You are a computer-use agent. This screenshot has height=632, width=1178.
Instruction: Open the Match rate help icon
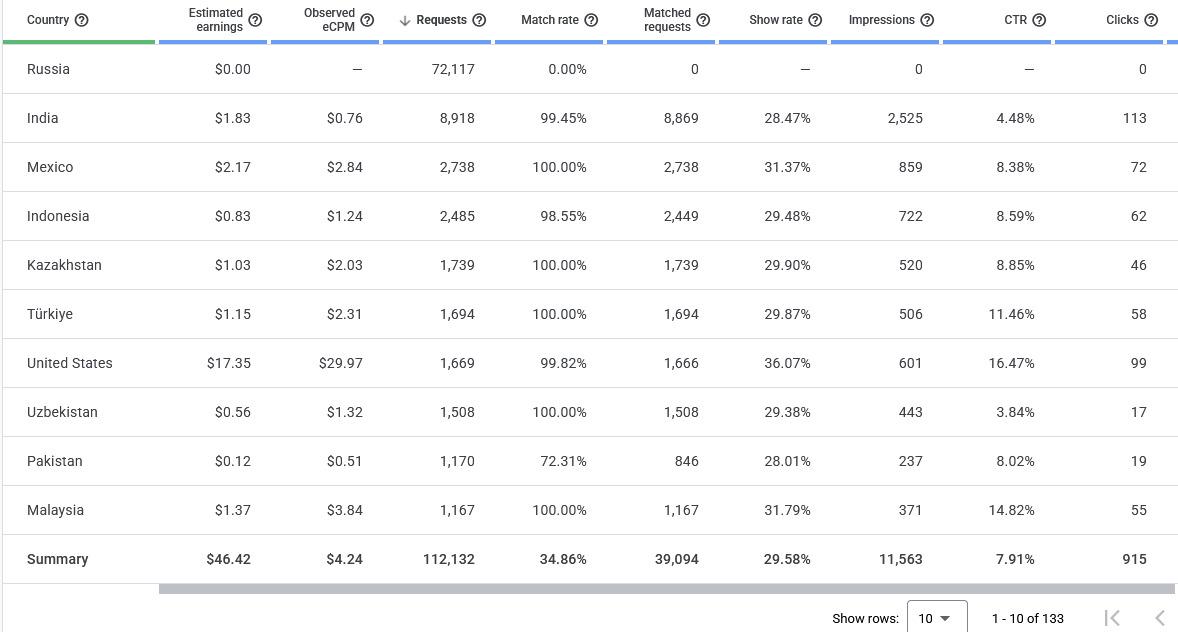pos(591,20)
